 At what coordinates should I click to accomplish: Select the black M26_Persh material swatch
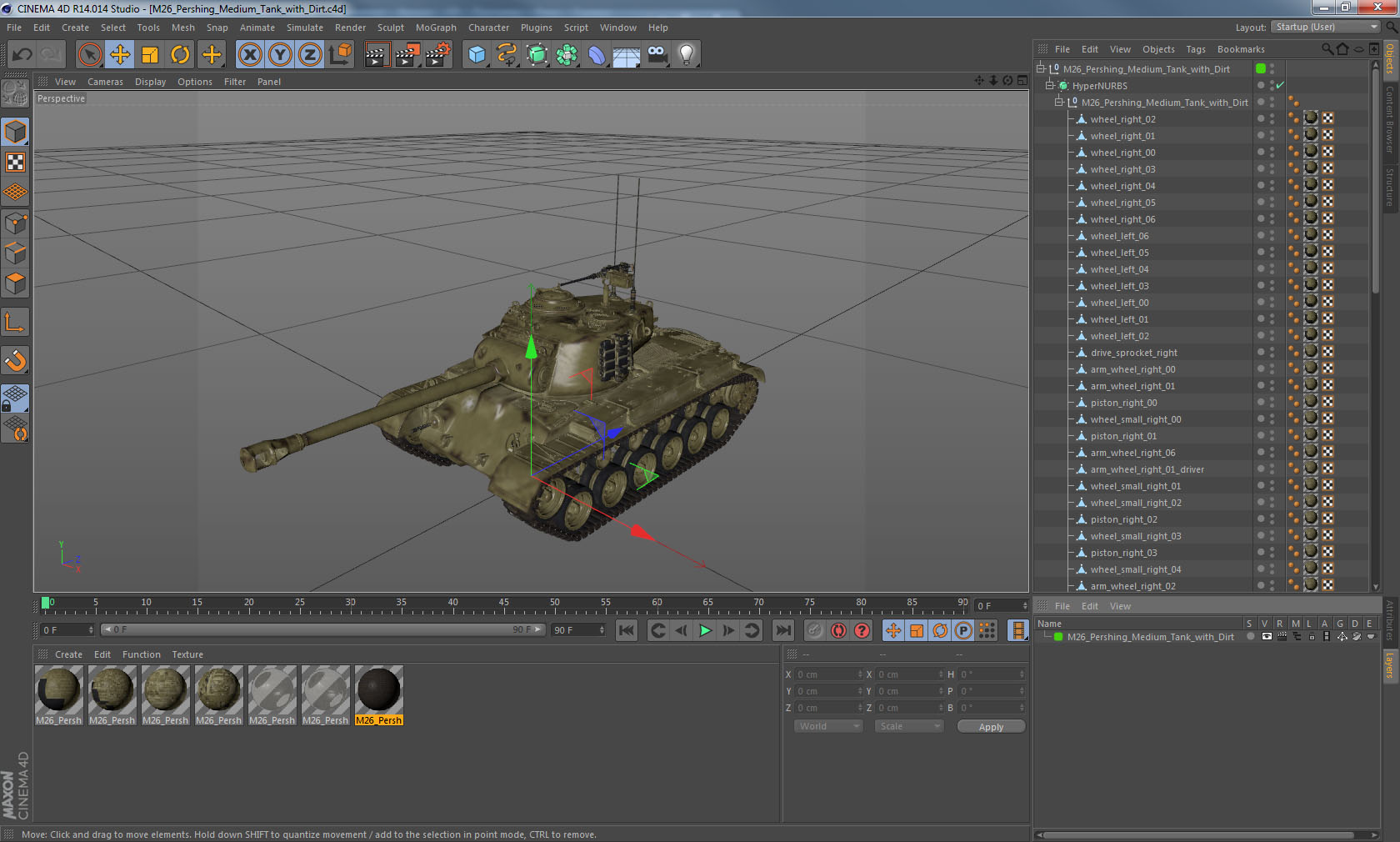click(x=379, y=695)
